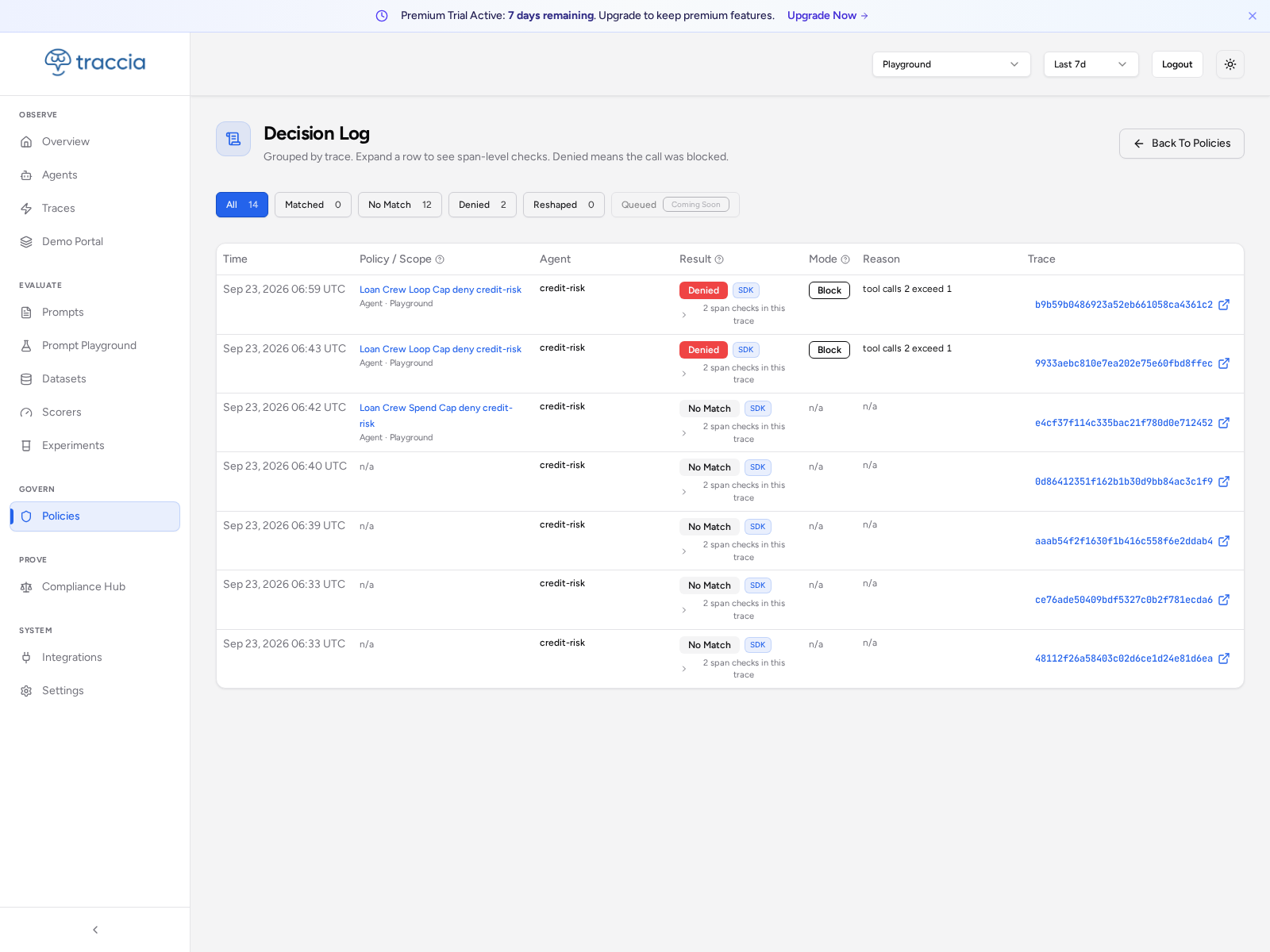Show help for Result column

(719, 259)
